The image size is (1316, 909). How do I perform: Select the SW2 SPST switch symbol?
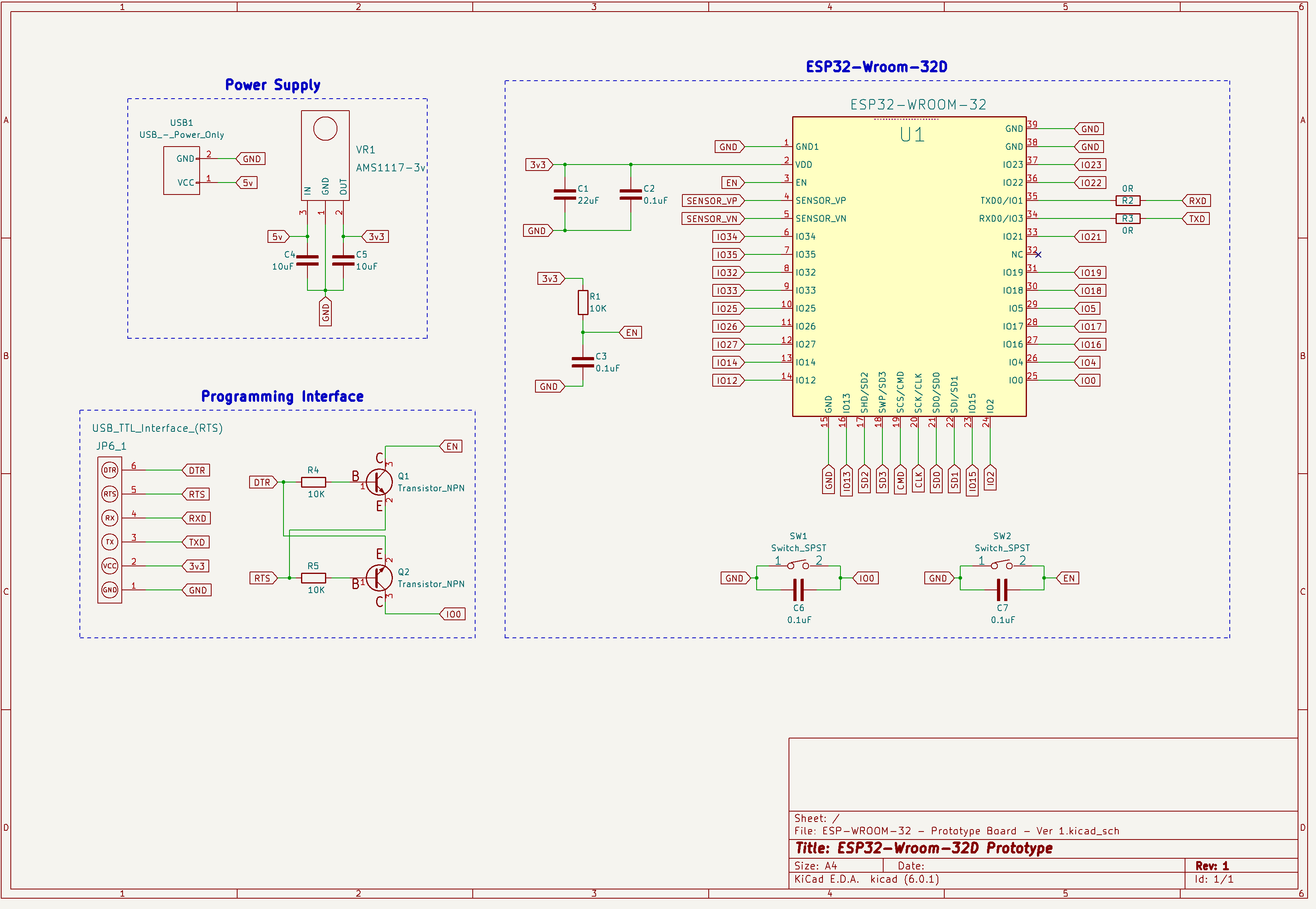pyautogui.click(x=1002, y=565)
